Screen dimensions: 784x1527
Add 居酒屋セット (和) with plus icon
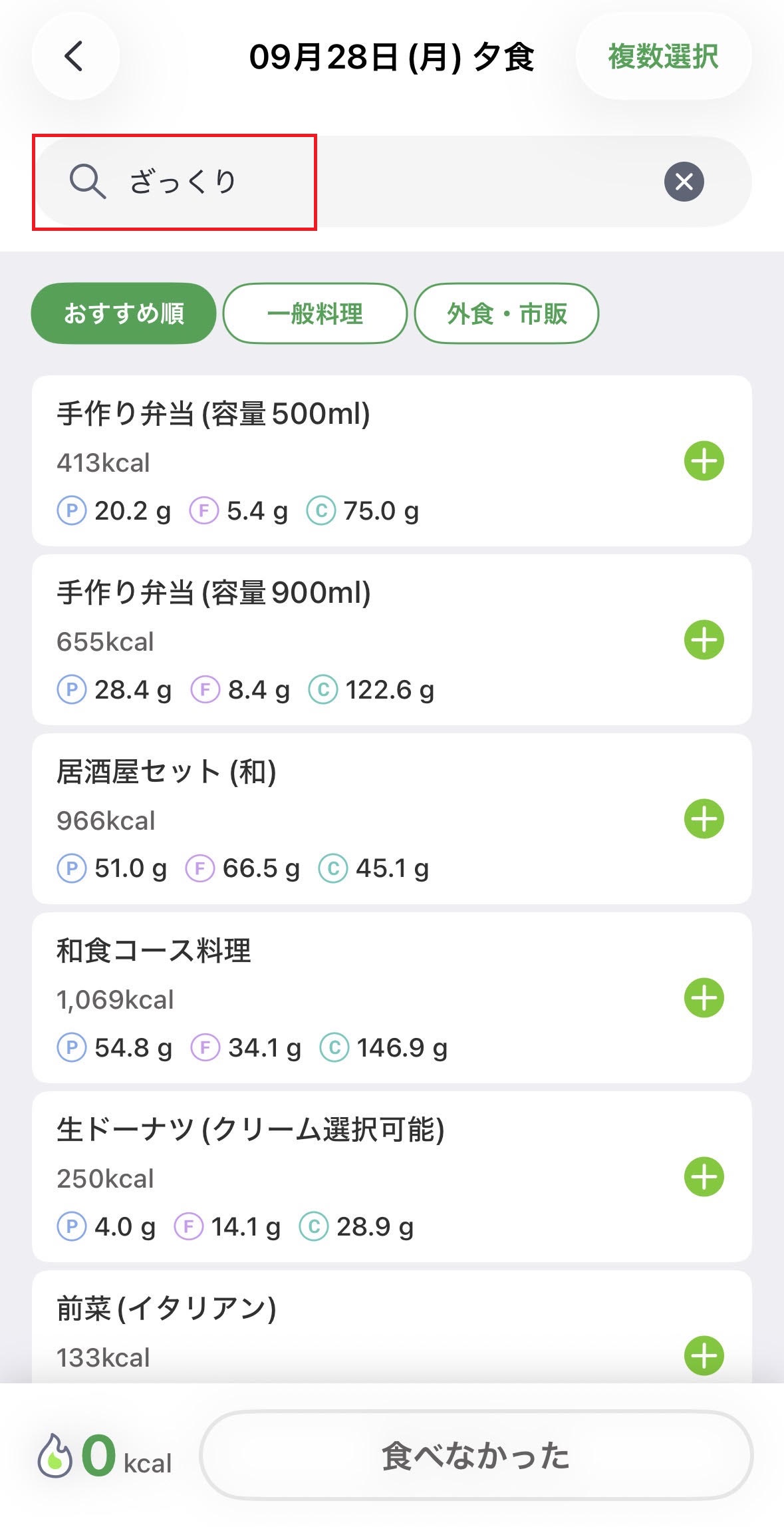(704, 818)
